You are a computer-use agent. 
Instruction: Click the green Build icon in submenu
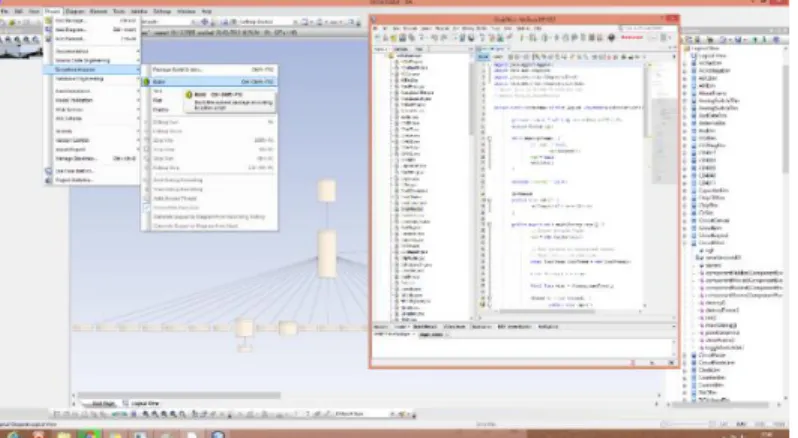[x=146, y=81]
